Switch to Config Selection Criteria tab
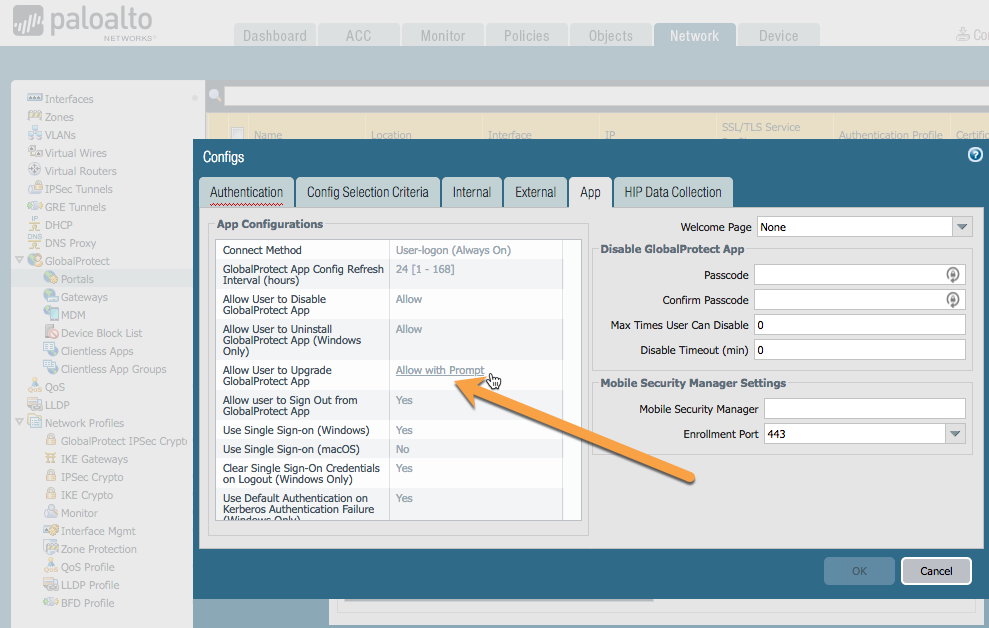This screenshot has height=628, width=989. click(x=368, y=192)
